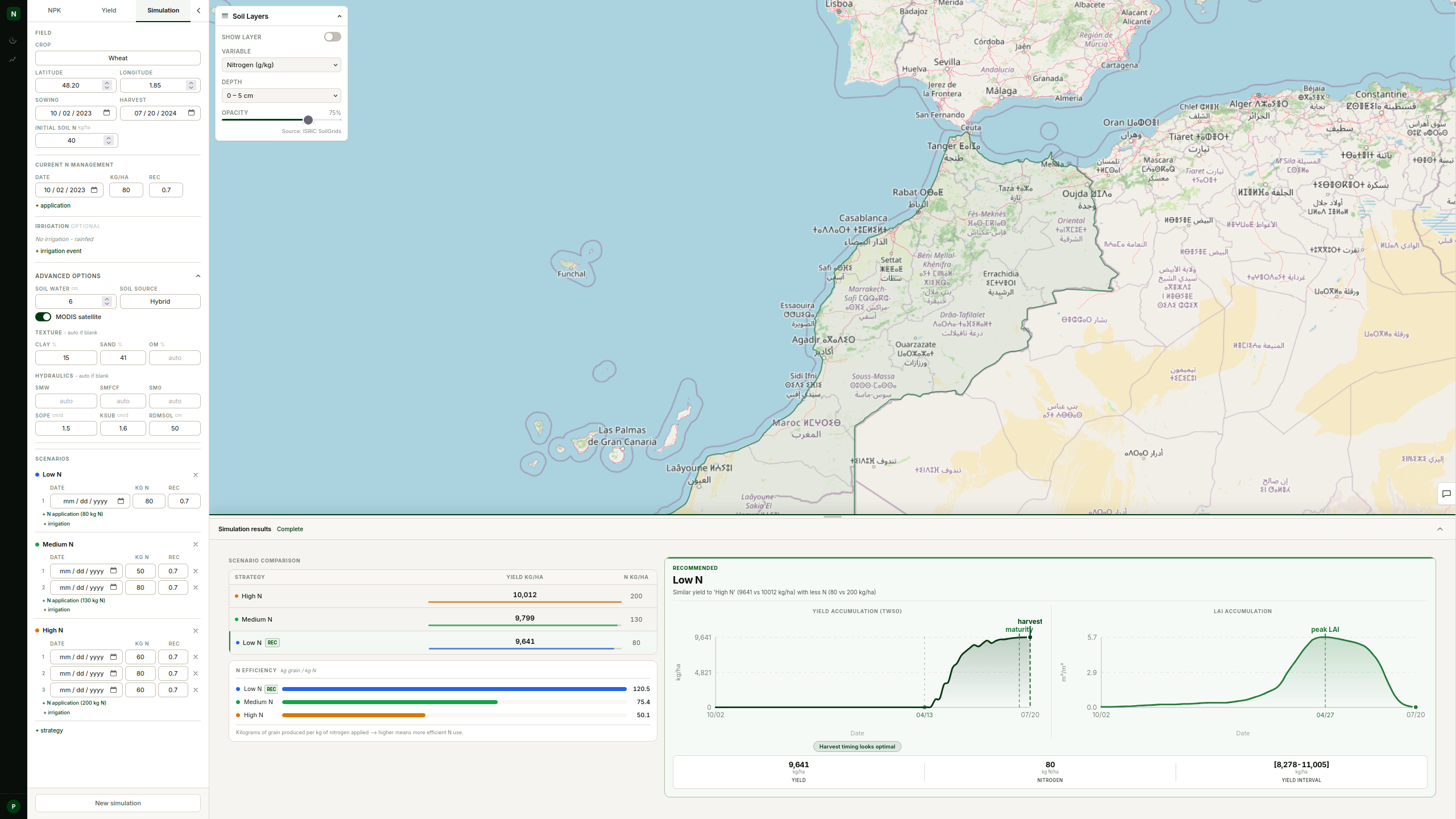Click the green N app logo icon
Image resolution: width=1456 pixels, height=819 pixels.
[x=14, y=14]
